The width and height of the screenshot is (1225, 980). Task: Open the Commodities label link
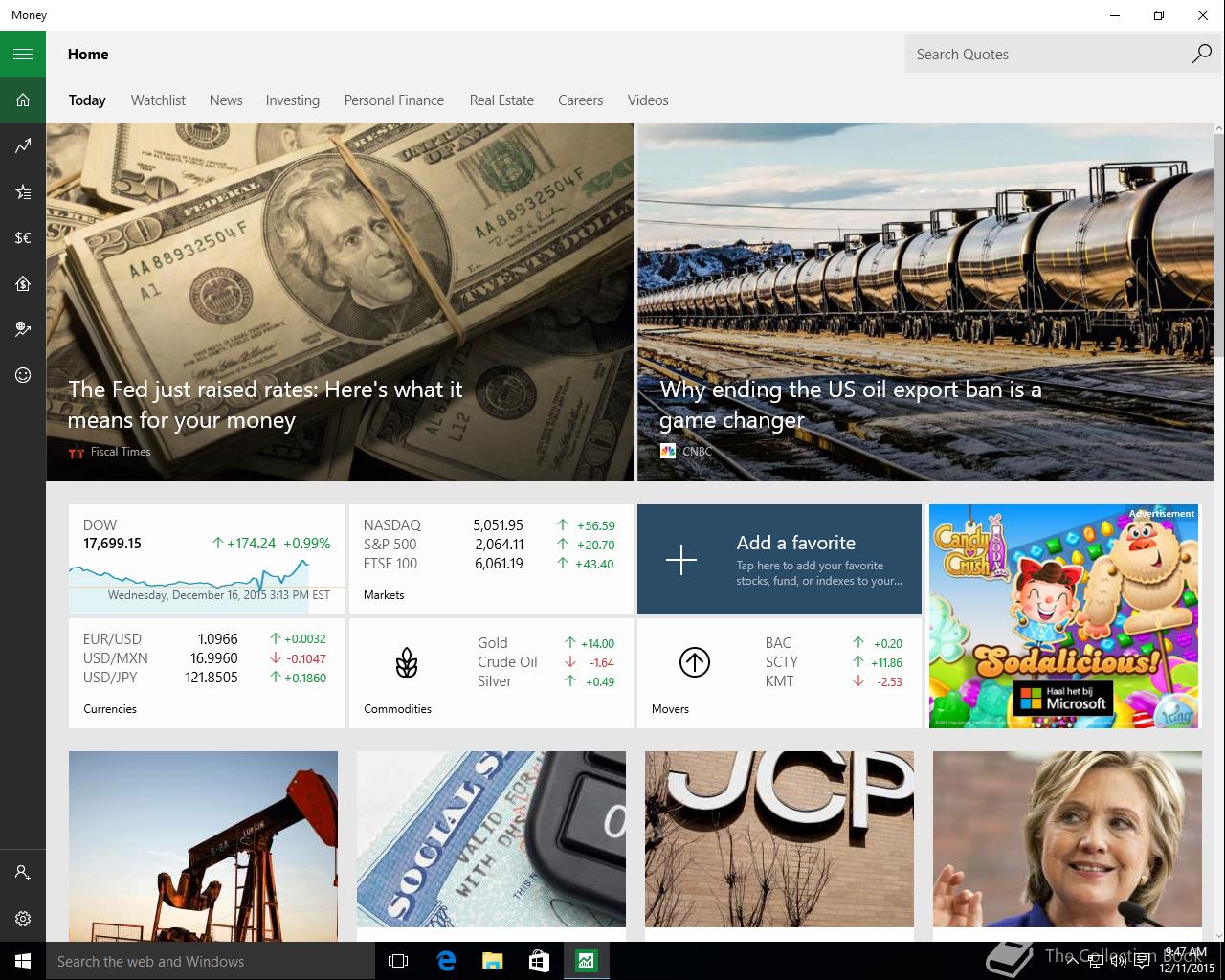[397, 709]
